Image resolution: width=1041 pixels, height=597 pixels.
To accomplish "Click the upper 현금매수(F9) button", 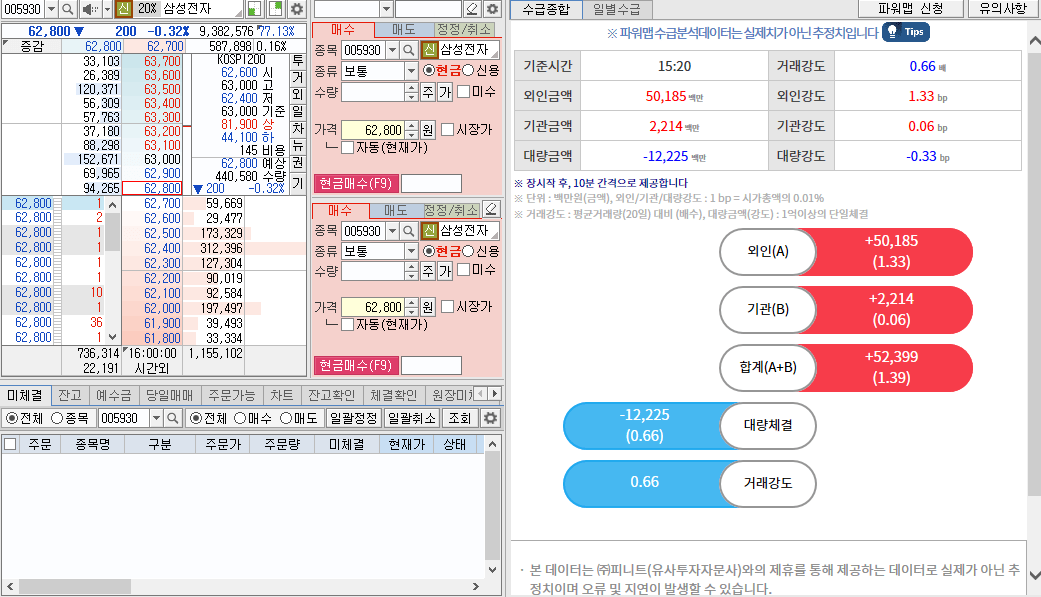I will coord(355,183).
